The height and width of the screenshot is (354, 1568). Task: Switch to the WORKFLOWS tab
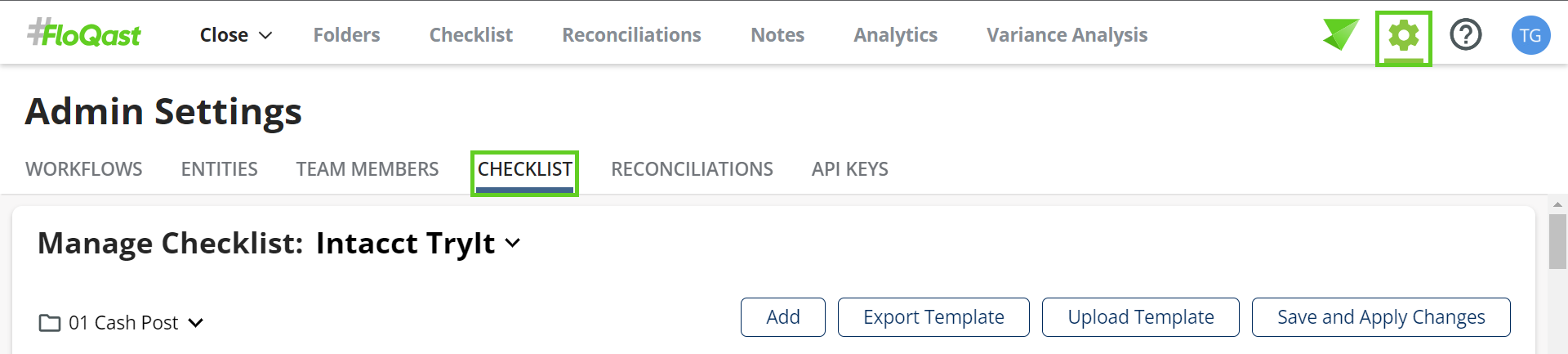coord(84,169)
